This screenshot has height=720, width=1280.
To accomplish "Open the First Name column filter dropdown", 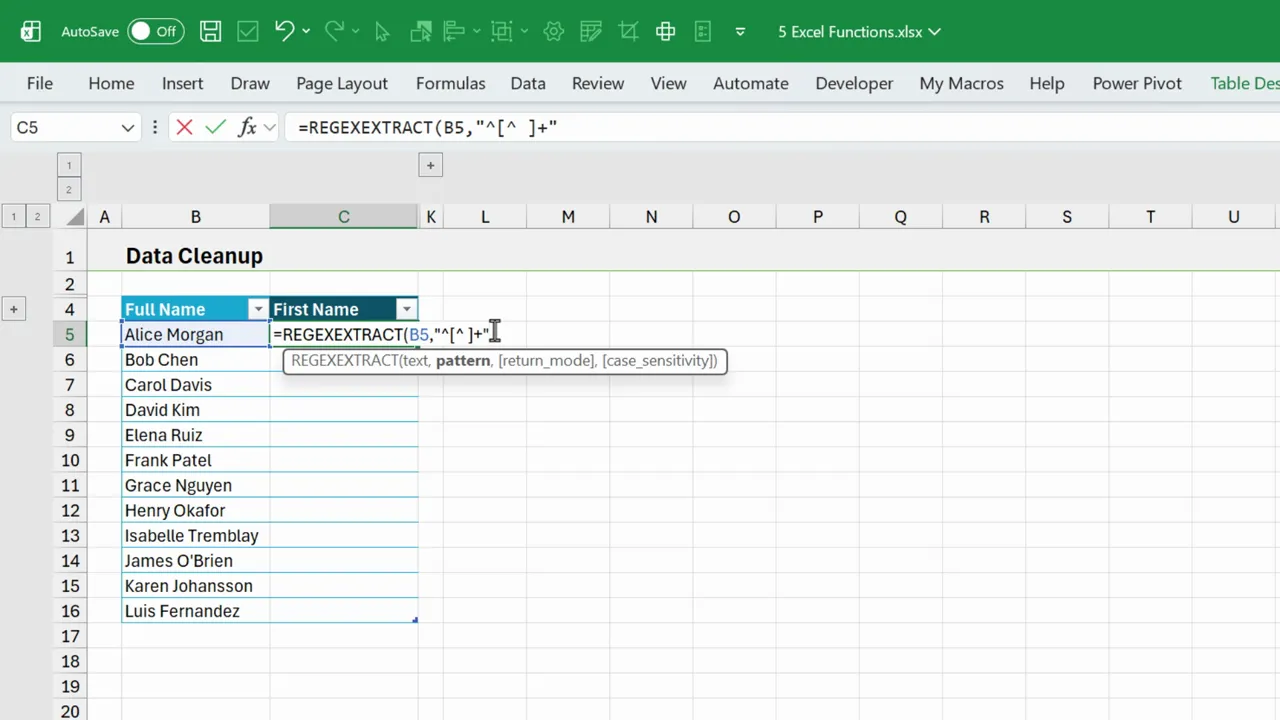I will click(x=406, y=309).
